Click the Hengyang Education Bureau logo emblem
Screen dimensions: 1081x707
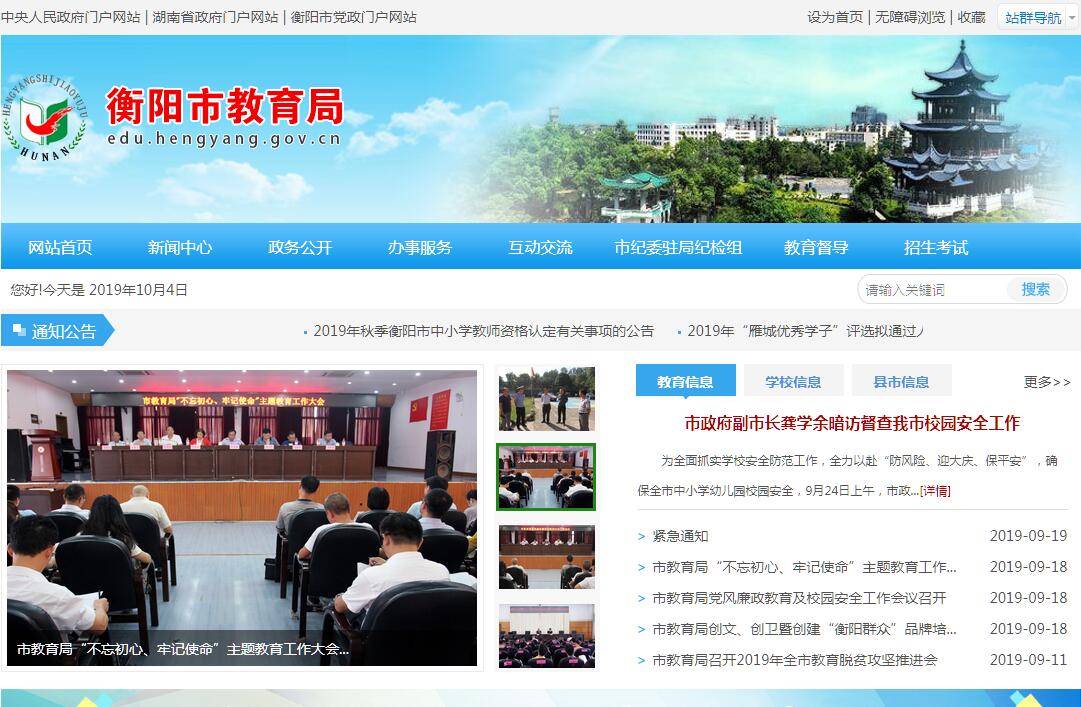click(46, 118)
